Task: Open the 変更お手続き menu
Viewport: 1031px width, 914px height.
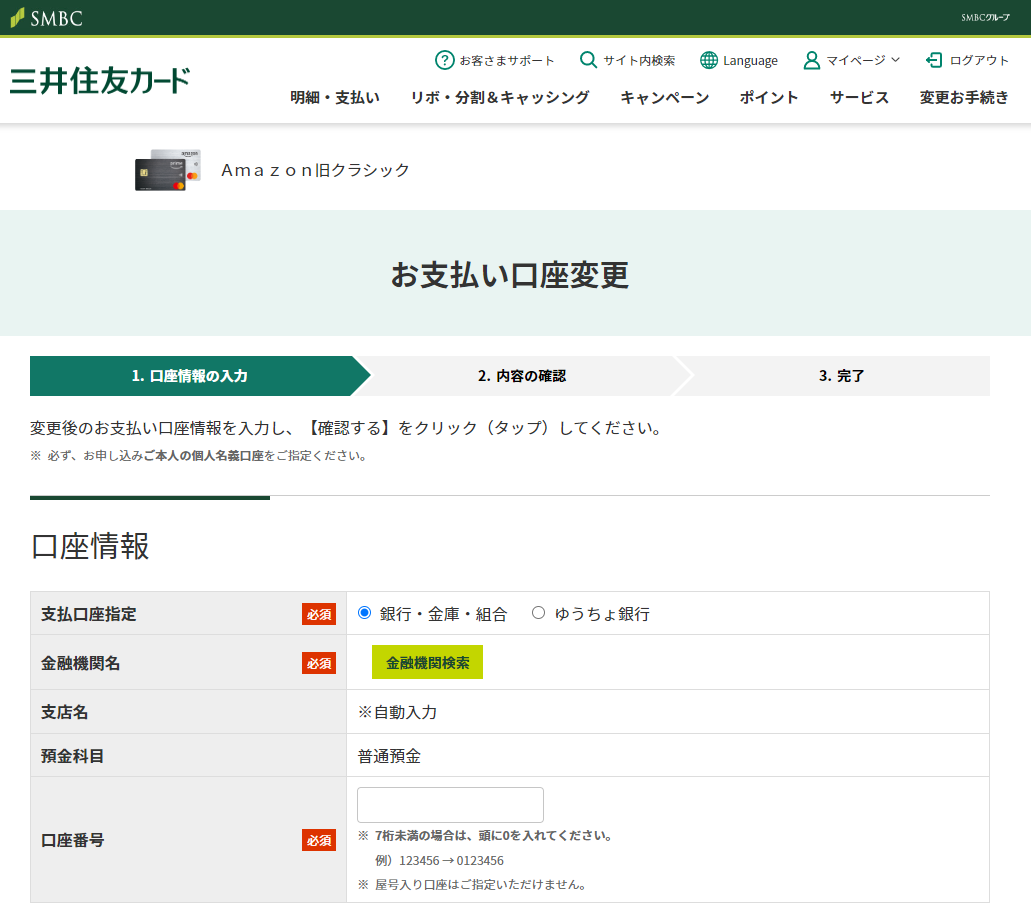Action: click(x=962, y=98)
